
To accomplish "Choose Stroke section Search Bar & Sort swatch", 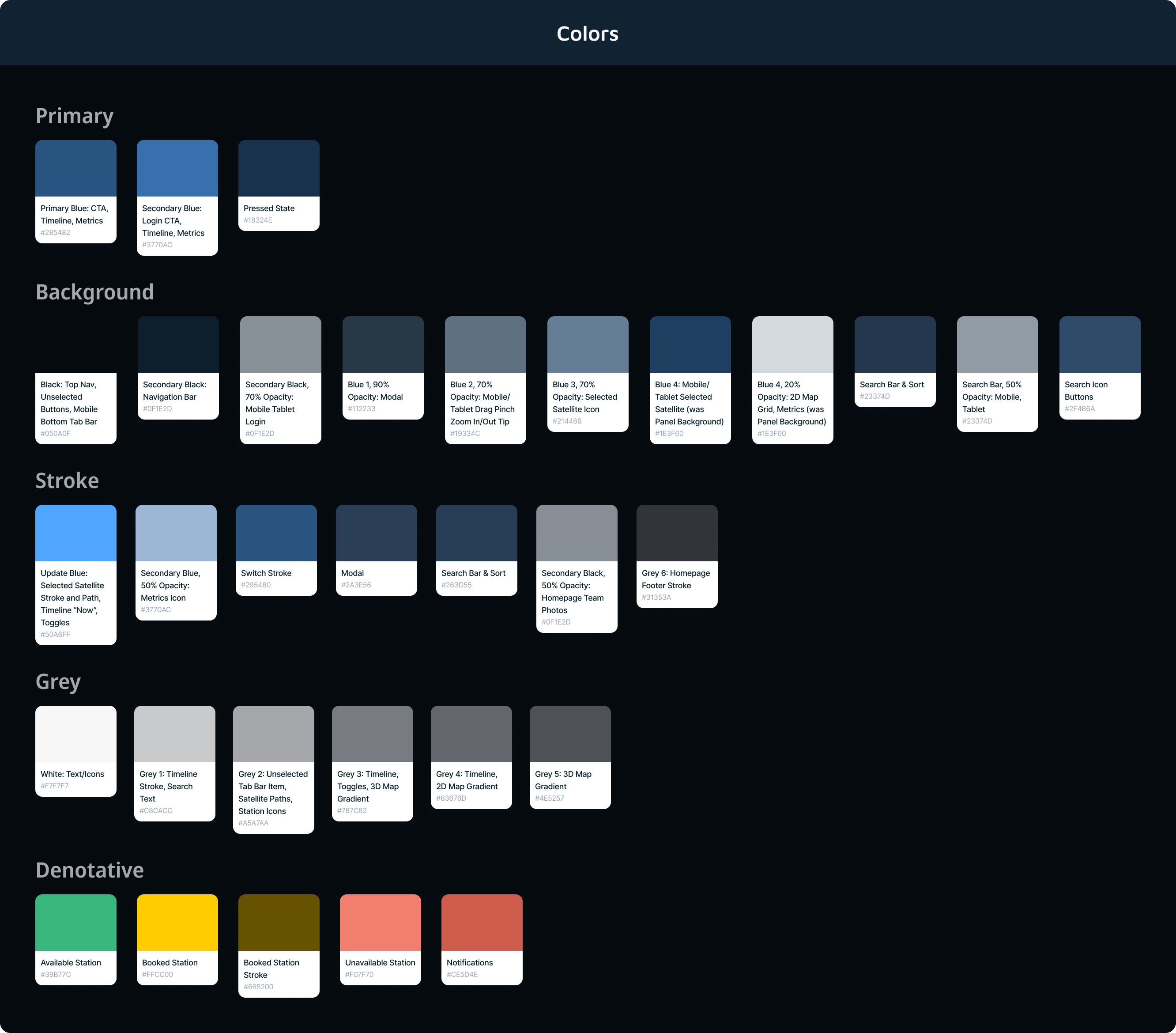I will [477, 534].
